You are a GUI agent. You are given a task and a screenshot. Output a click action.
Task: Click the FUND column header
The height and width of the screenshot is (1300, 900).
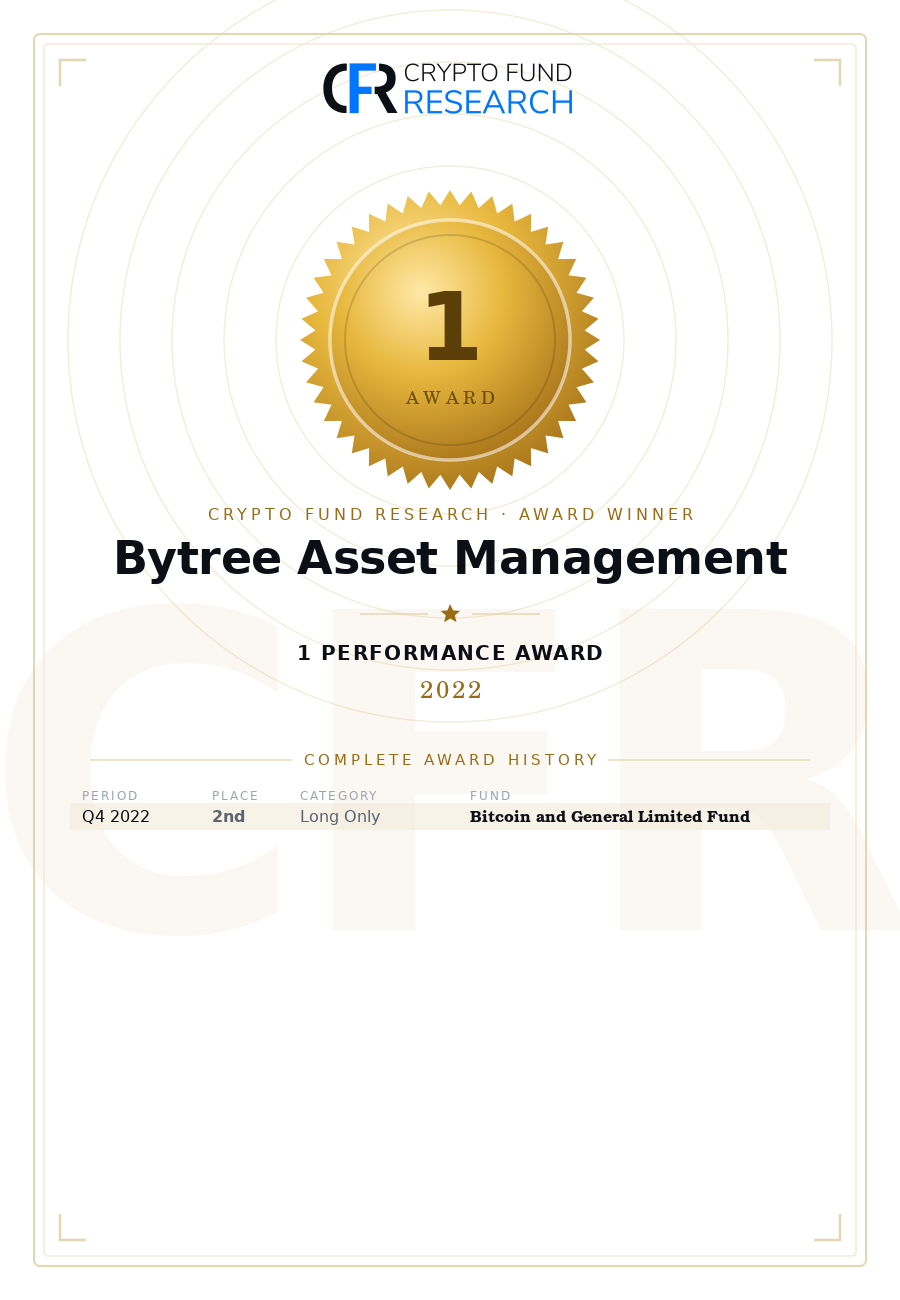[x=490, y=796]
